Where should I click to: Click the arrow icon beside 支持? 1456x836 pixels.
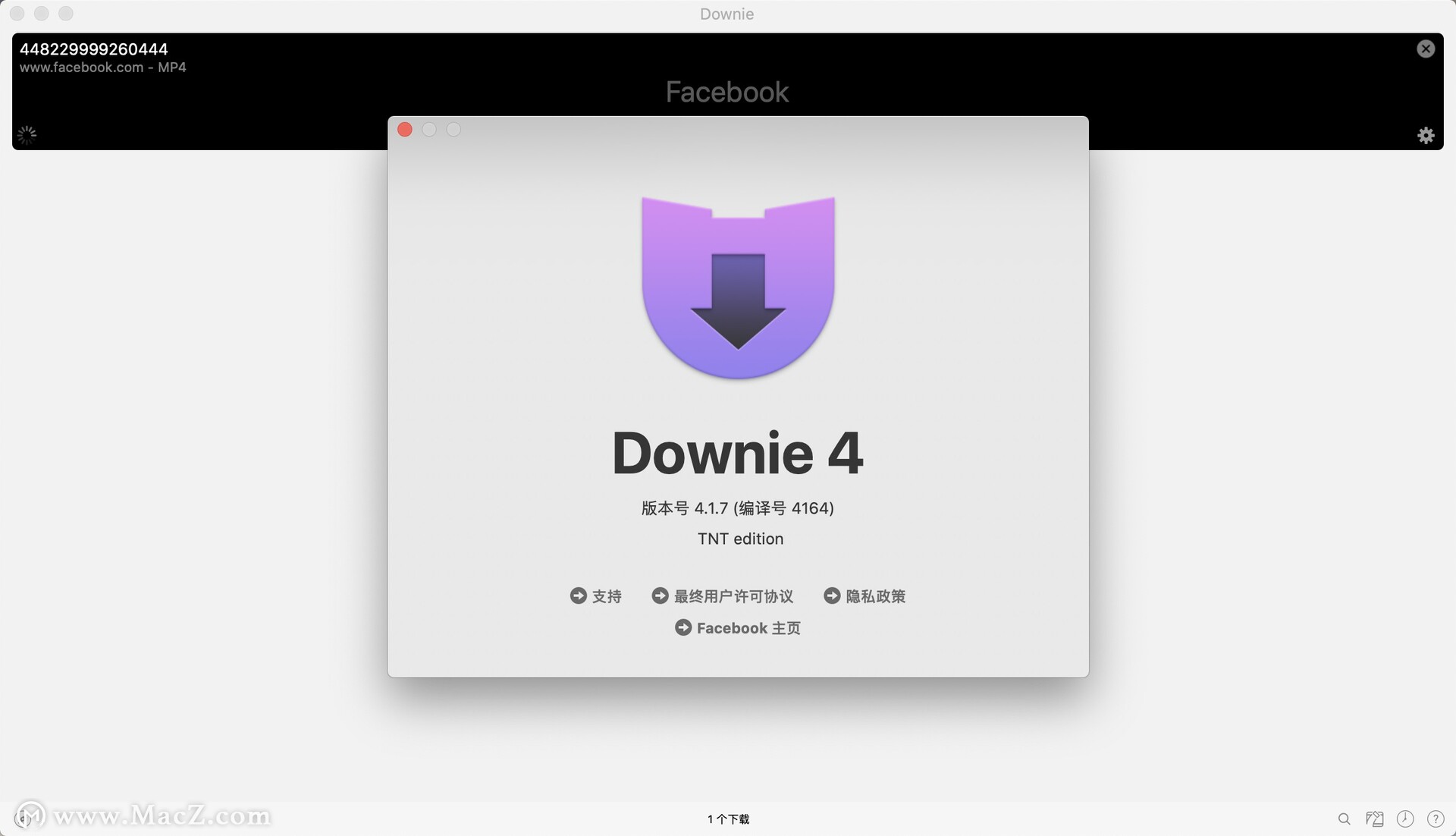578,596
